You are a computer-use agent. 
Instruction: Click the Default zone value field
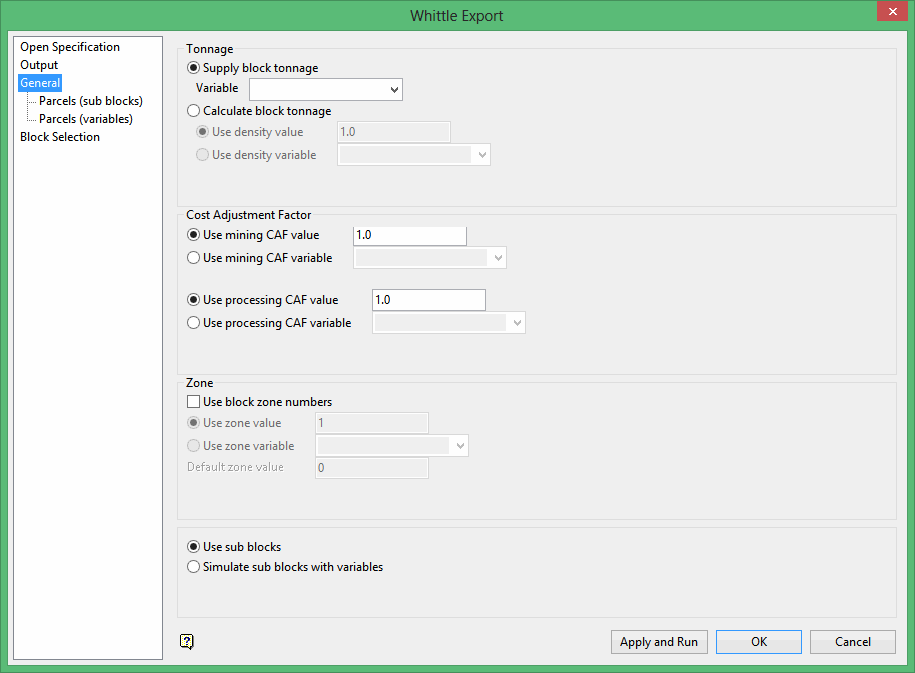click(372, 468)
